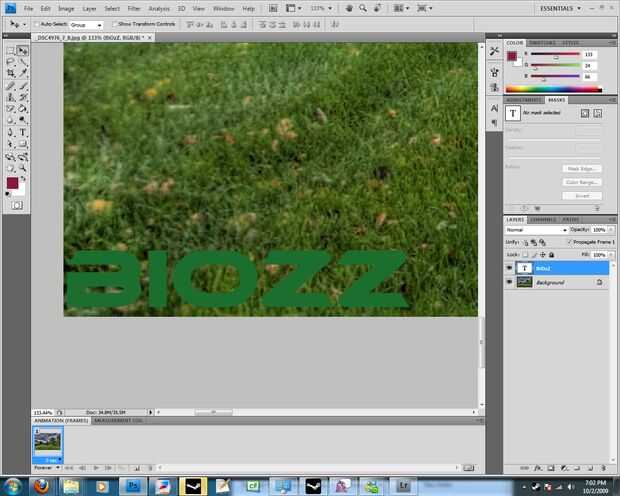
Task: Select the Pen tool
Action: pos(11,133)
